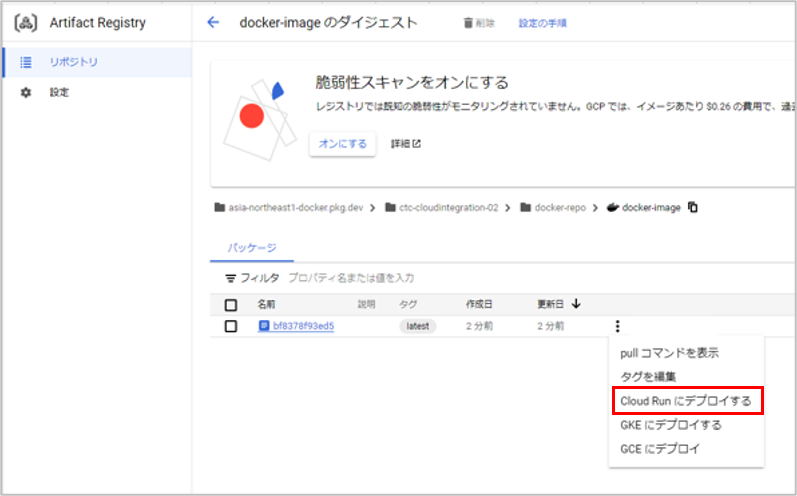The width and height of the screenshot is (797, 496).
Task: Click the タグ column header
Action: tap(408, 304)
